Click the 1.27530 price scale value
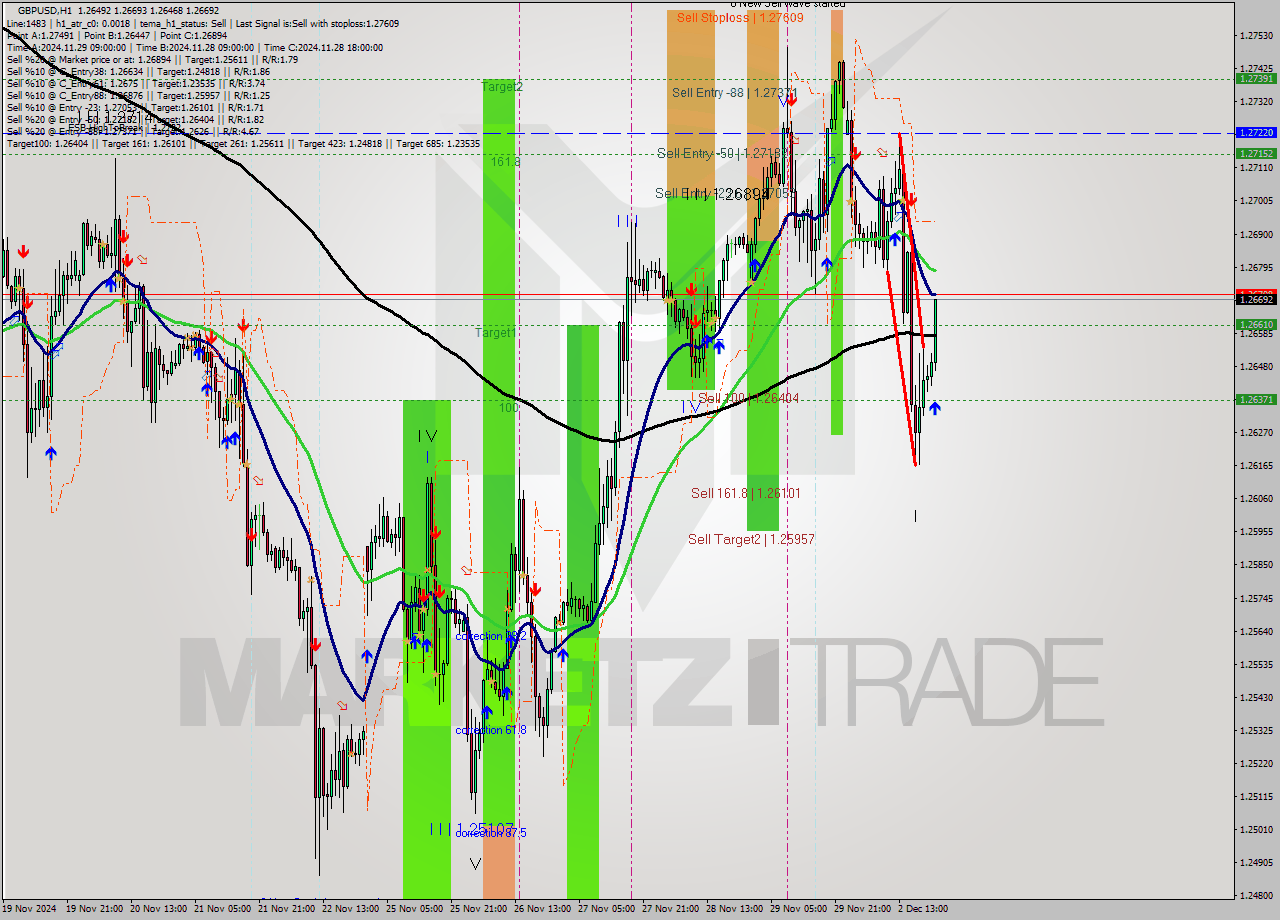Image resolution: width=1280 pixels, height=920 pixels. pyautogui.click(x=1255, y=36)
